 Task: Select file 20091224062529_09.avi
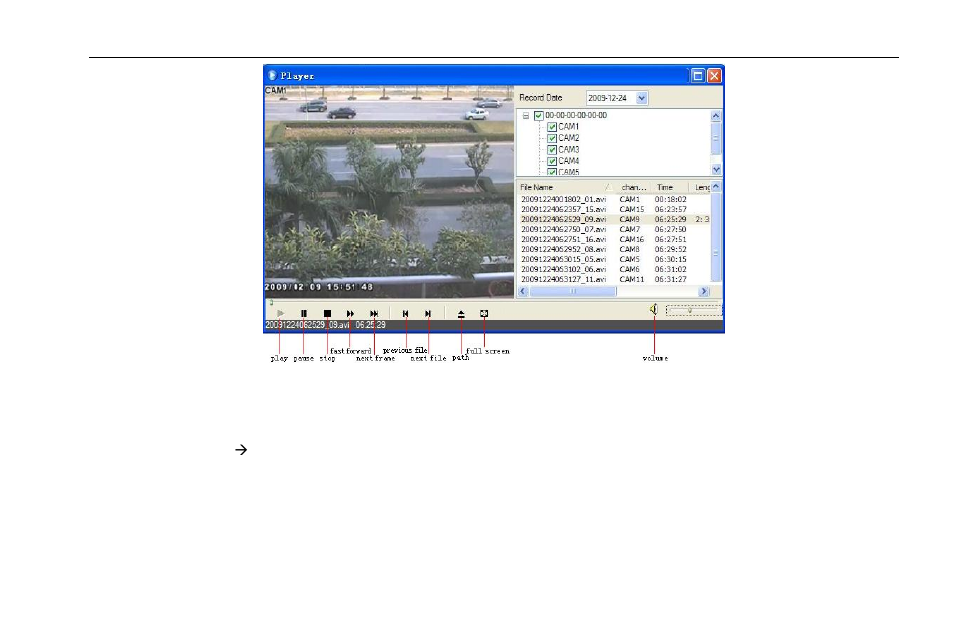coord(563,219)
